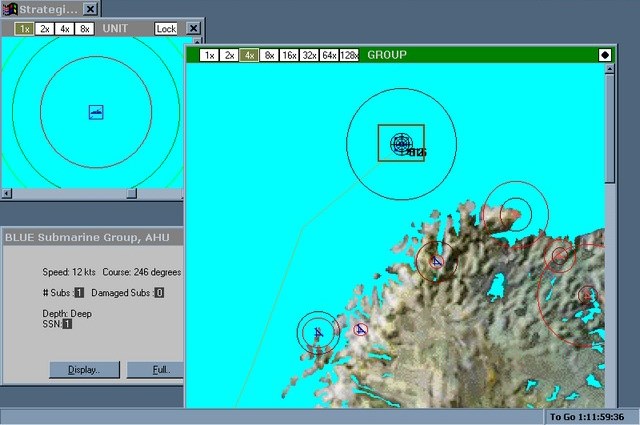Select the red unit at far east edge
This screenshot has width=640, height=425.
[587, 295]
